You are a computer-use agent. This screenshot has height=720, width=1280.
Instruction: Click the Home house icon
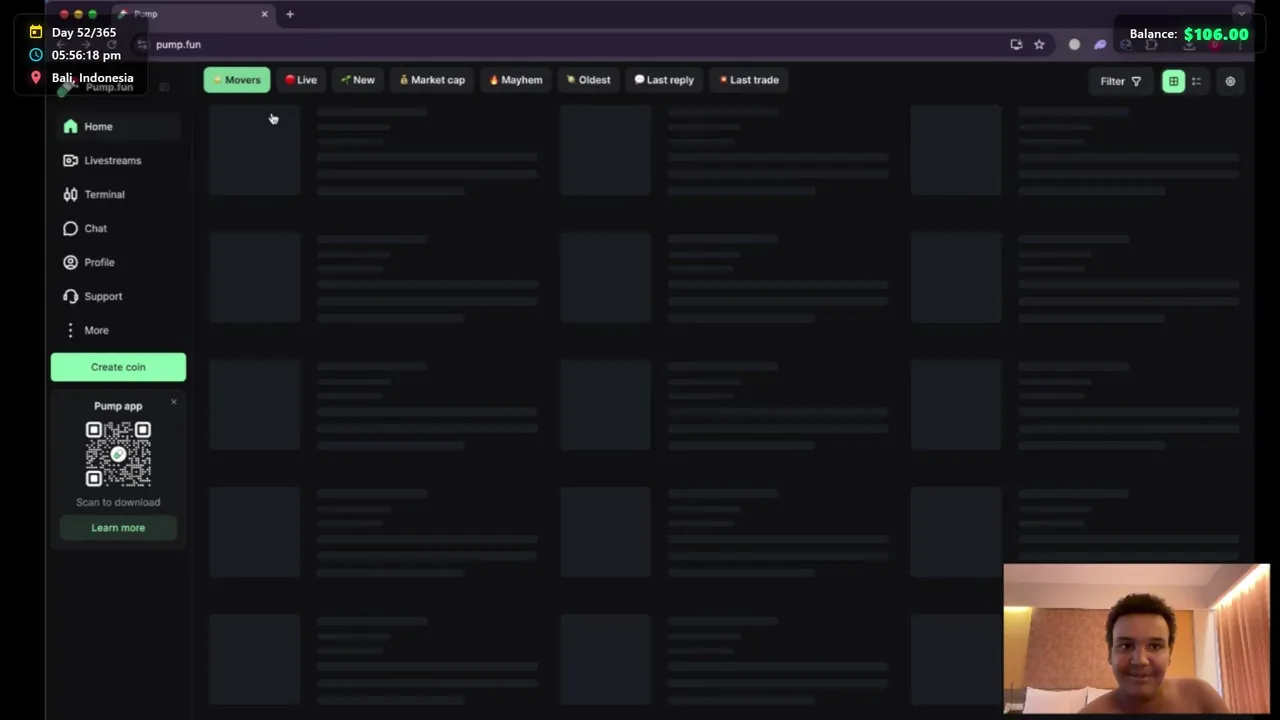[x=70, y=126]
